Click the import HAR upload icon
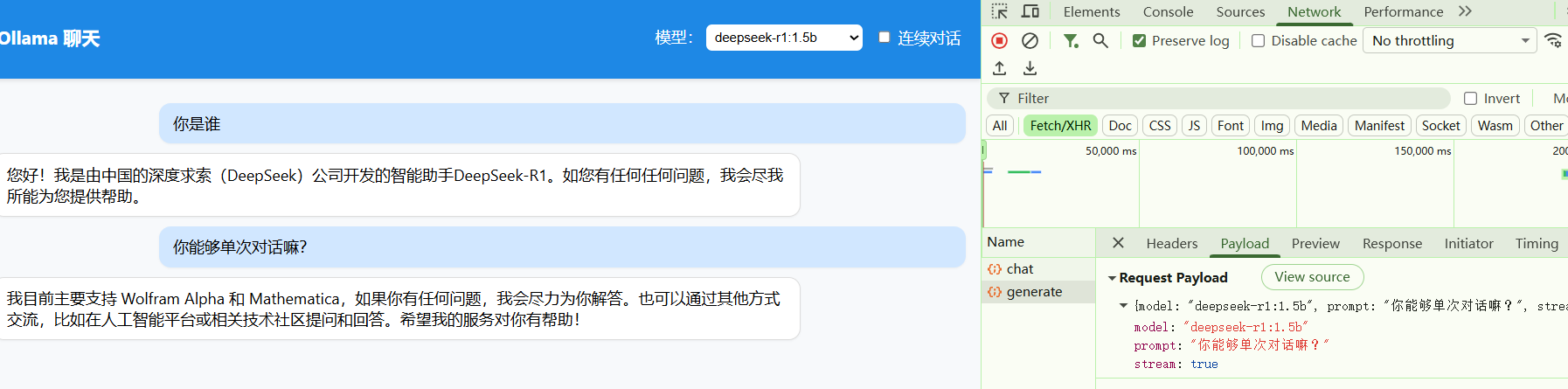Image resolution: width=1568 pixels, height=389 pixels. tap(1000, 68)
